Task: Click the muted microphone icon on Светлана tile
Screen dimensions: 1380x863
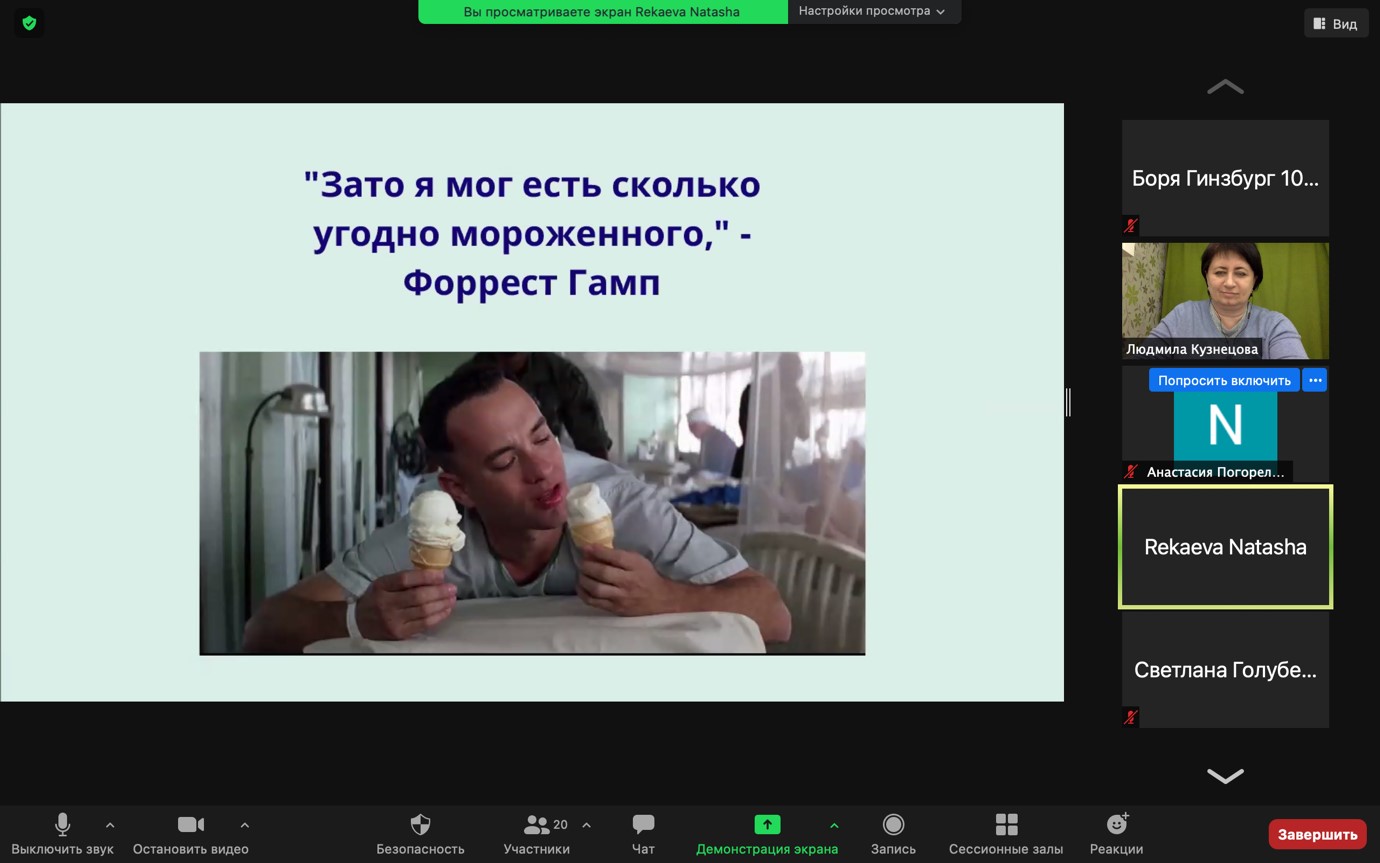Action: pyautogui.click(x=1131, y=717)
